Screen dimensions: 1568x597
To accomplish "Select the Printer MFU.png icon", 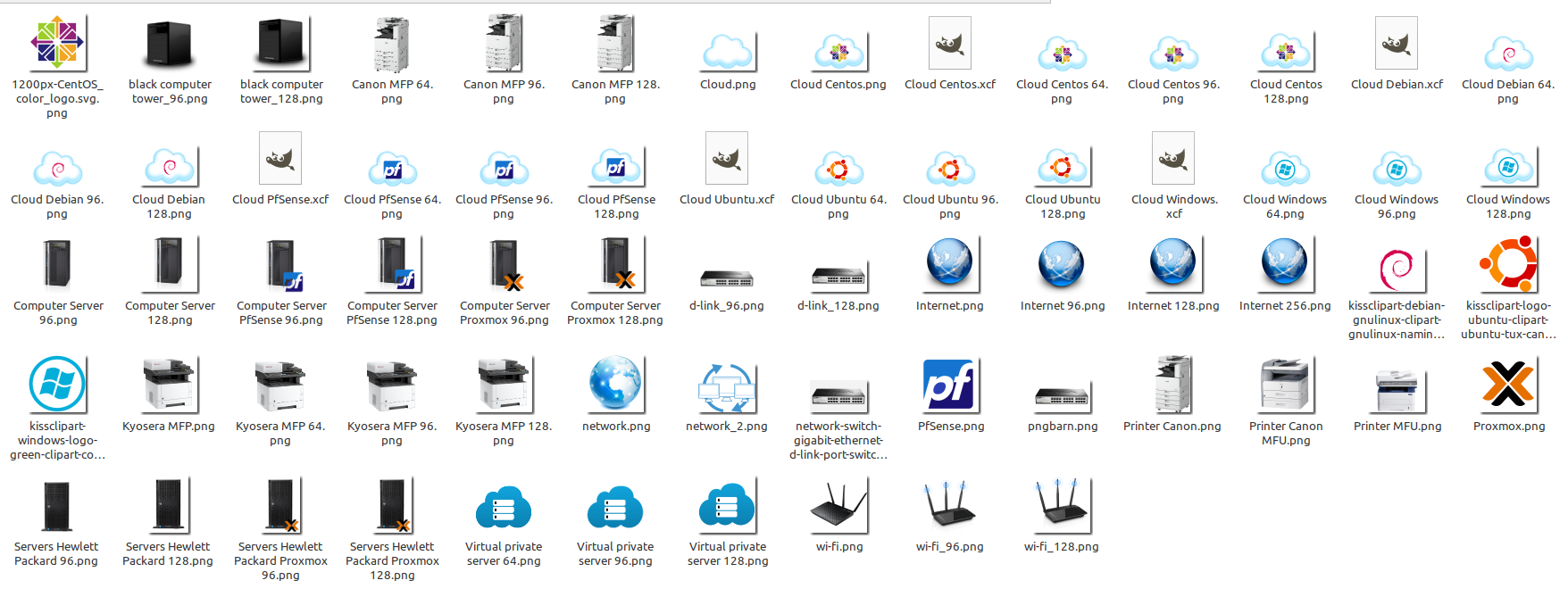I will click(x=1397, y=391).
